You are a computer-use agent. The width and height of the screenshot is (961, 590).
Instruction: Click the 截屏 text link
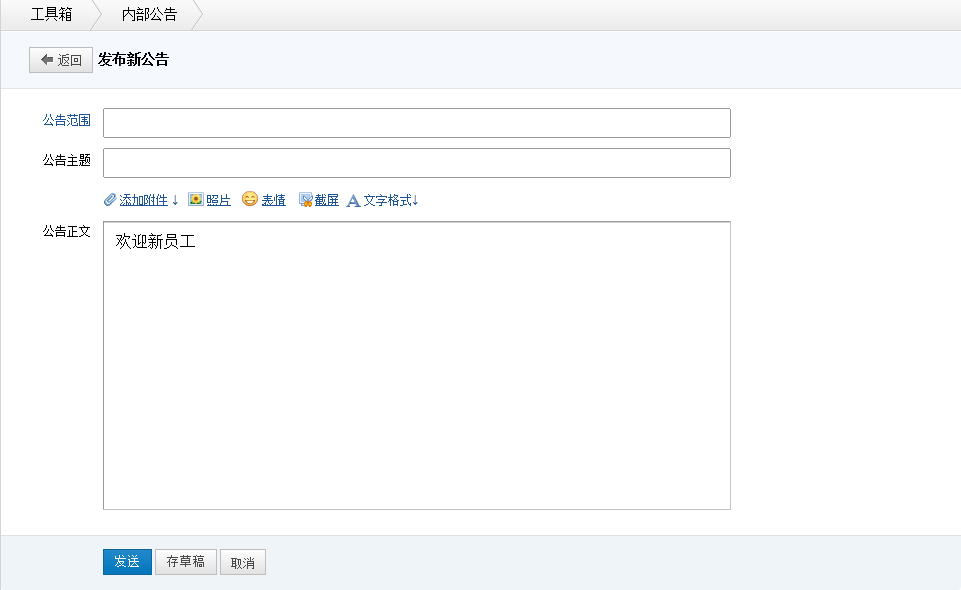[326, 200]
